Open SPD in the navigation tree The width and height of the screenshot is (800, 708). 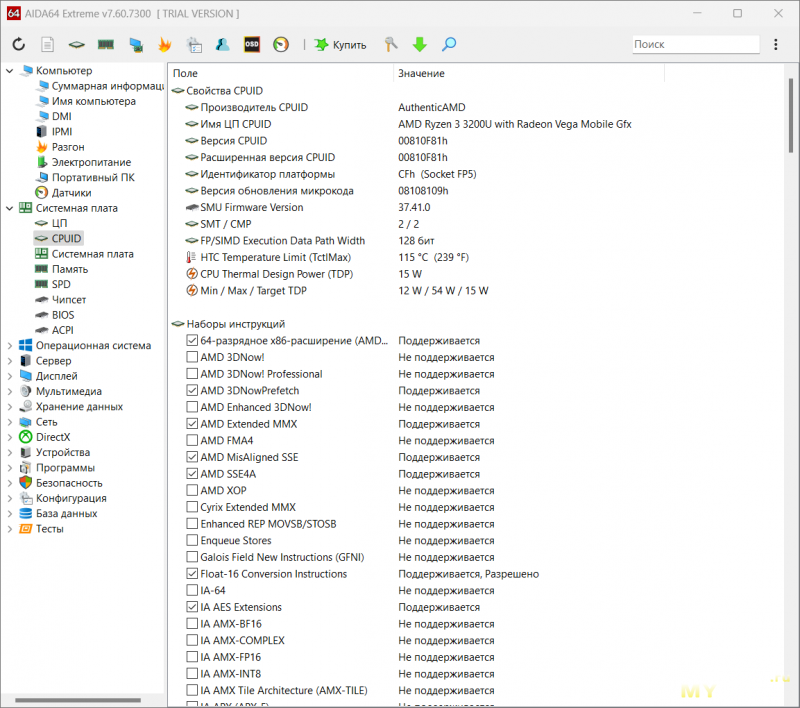(61, 285)
